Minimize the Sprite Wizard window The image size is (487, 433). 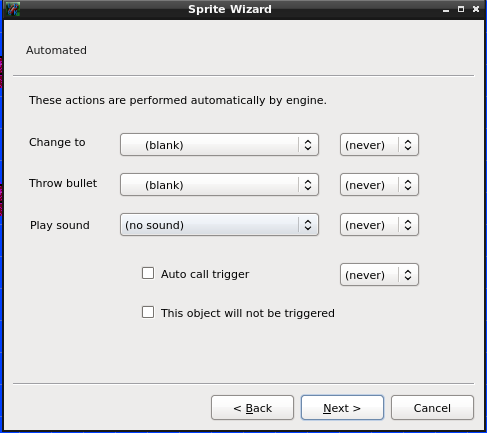(446, 10)
